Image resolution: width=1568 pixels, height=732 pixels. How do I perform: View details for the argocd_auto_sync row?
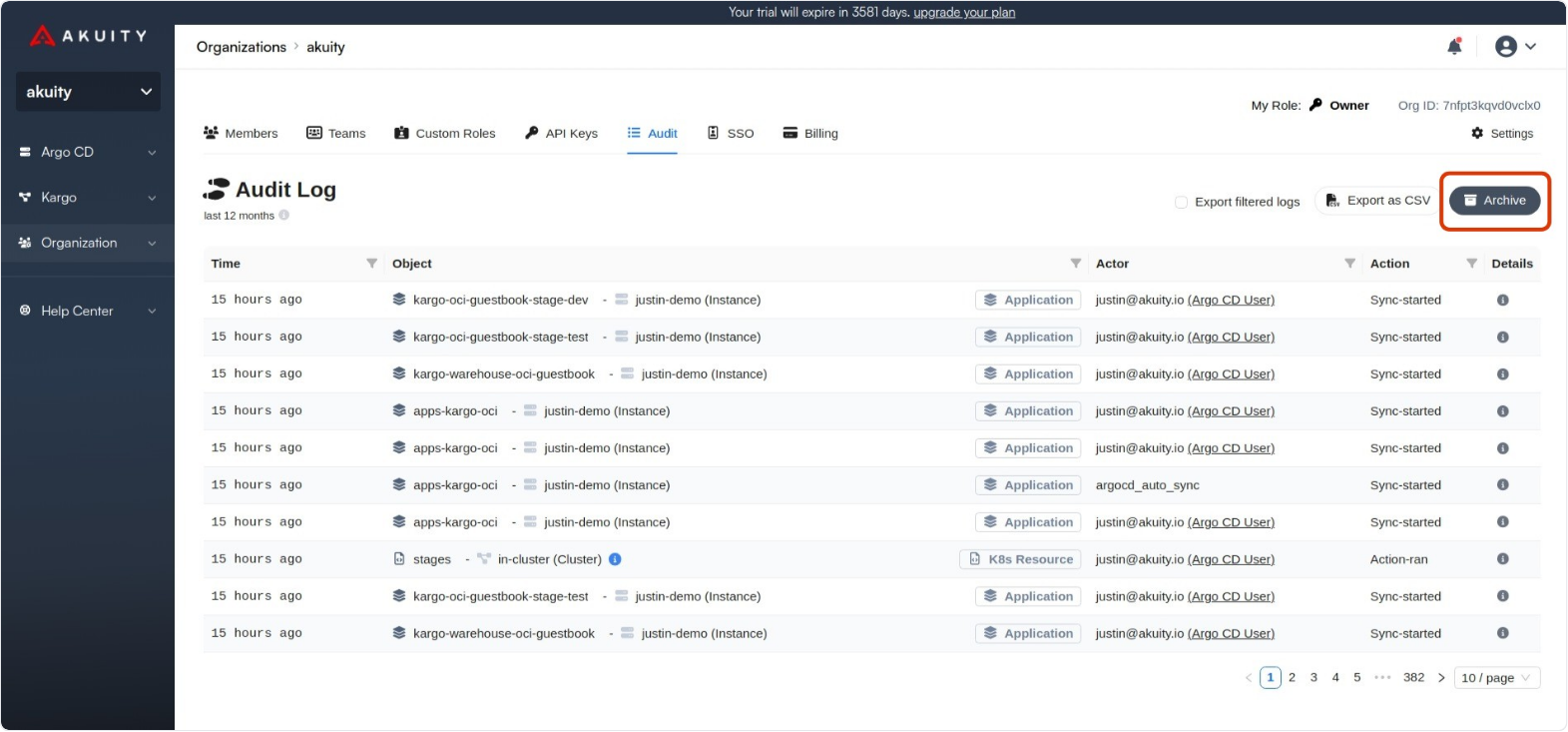coord(1502,485)
